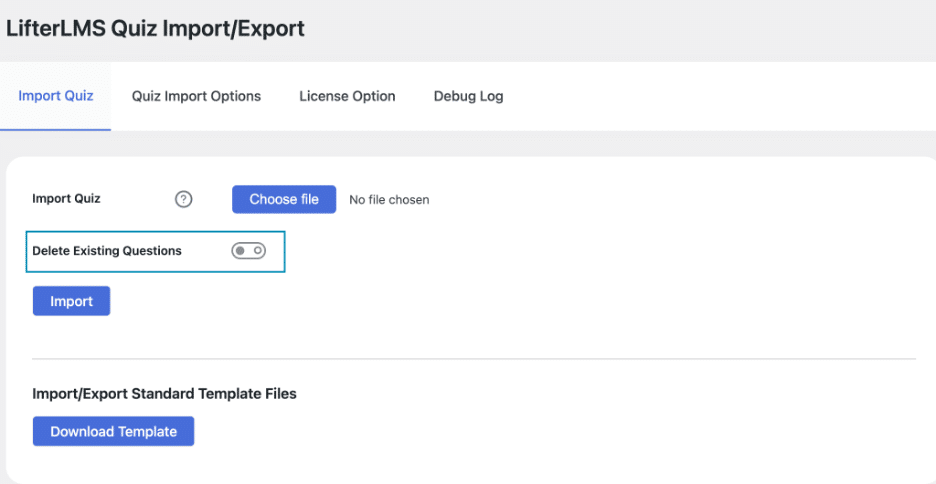View the Debug Log tab

(469, 96)
